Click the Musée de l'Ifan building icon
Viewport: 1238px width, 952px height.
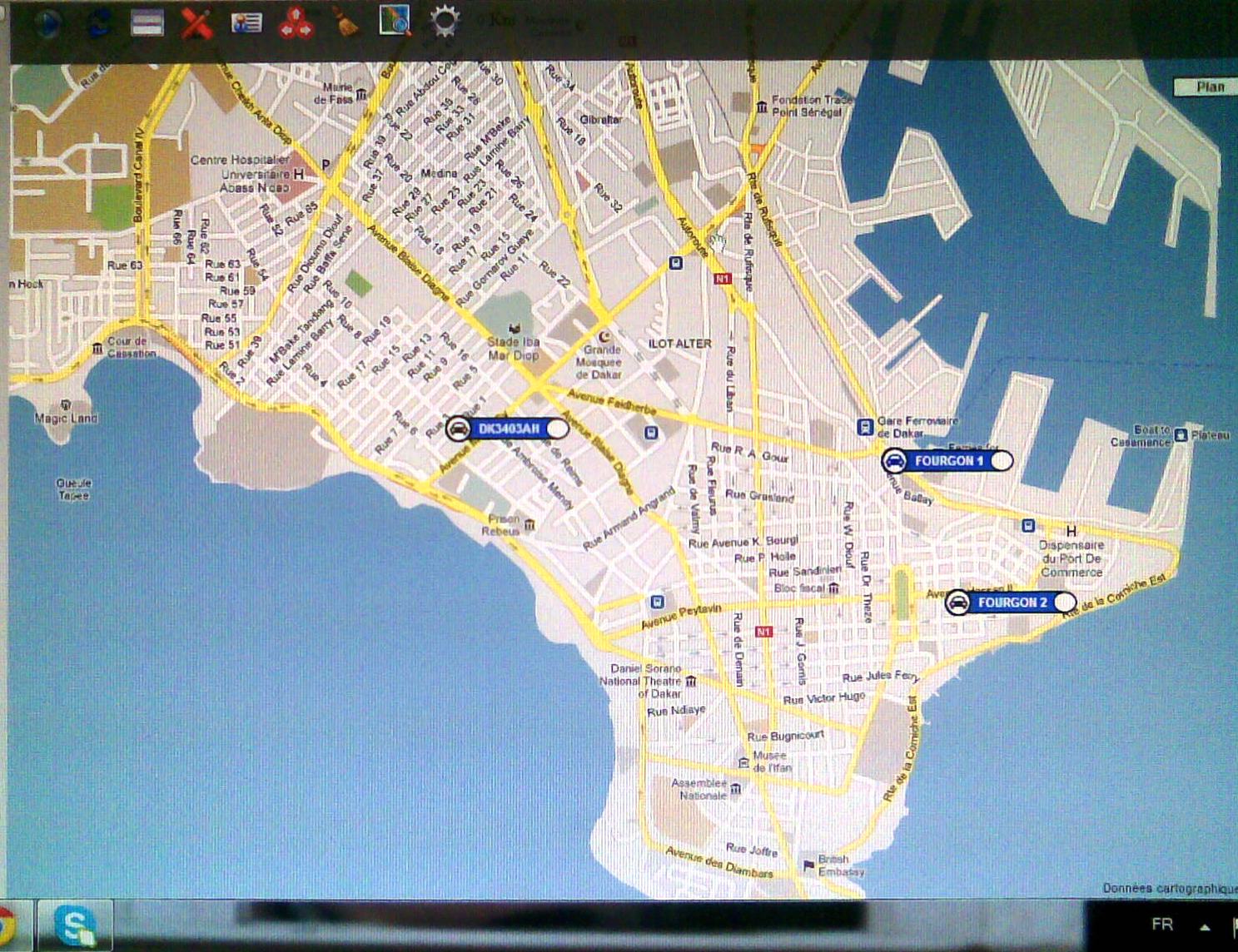(743, 762)
